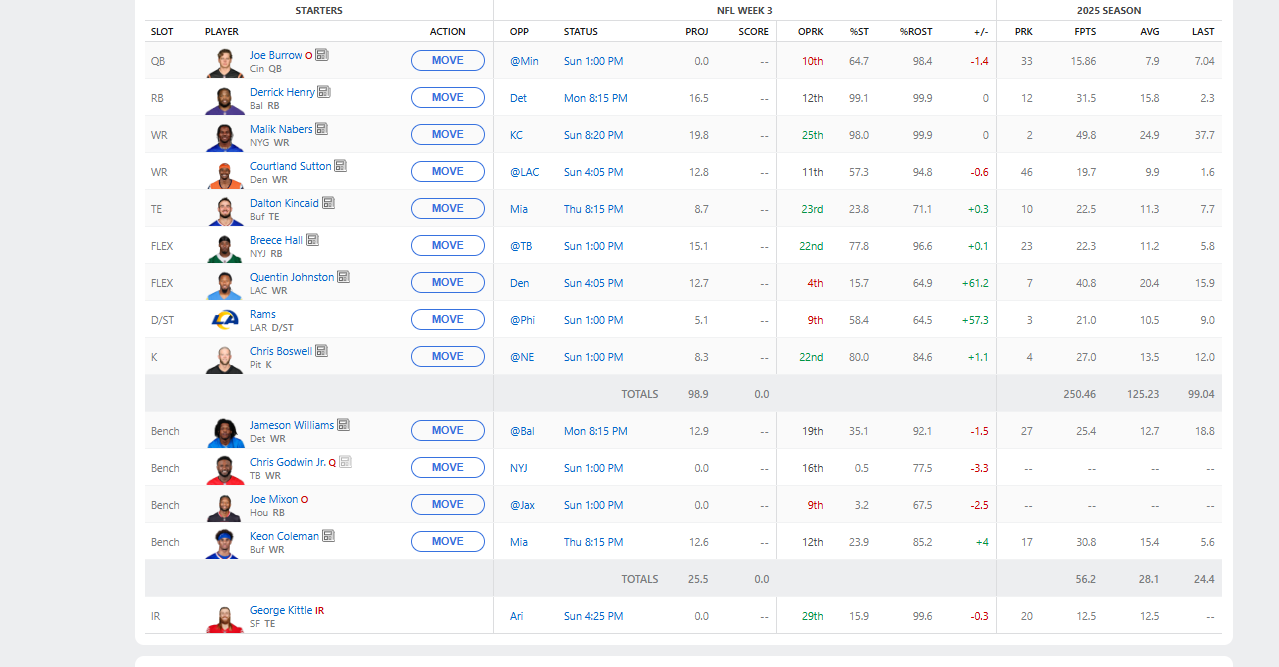The width and height of the screenshot is (1279, 667).
Task: Click Keon Coleman's Thu 8:15 PM status
Action: pyautogui.click(x=593, y=542)
